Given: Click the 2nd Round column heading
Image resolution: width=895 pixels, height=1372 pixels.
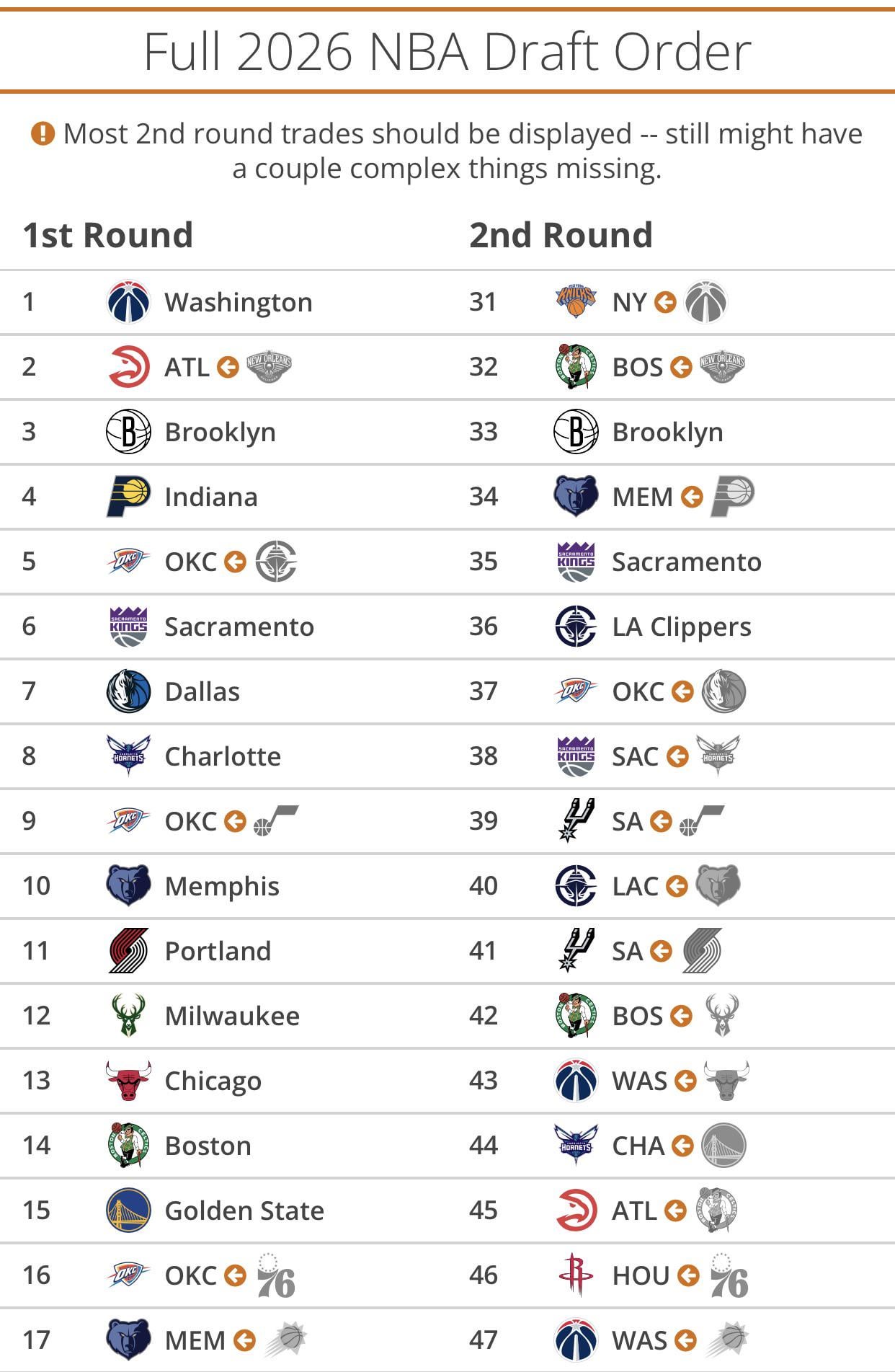Looking at the screenshot, I should pos(561,235).
